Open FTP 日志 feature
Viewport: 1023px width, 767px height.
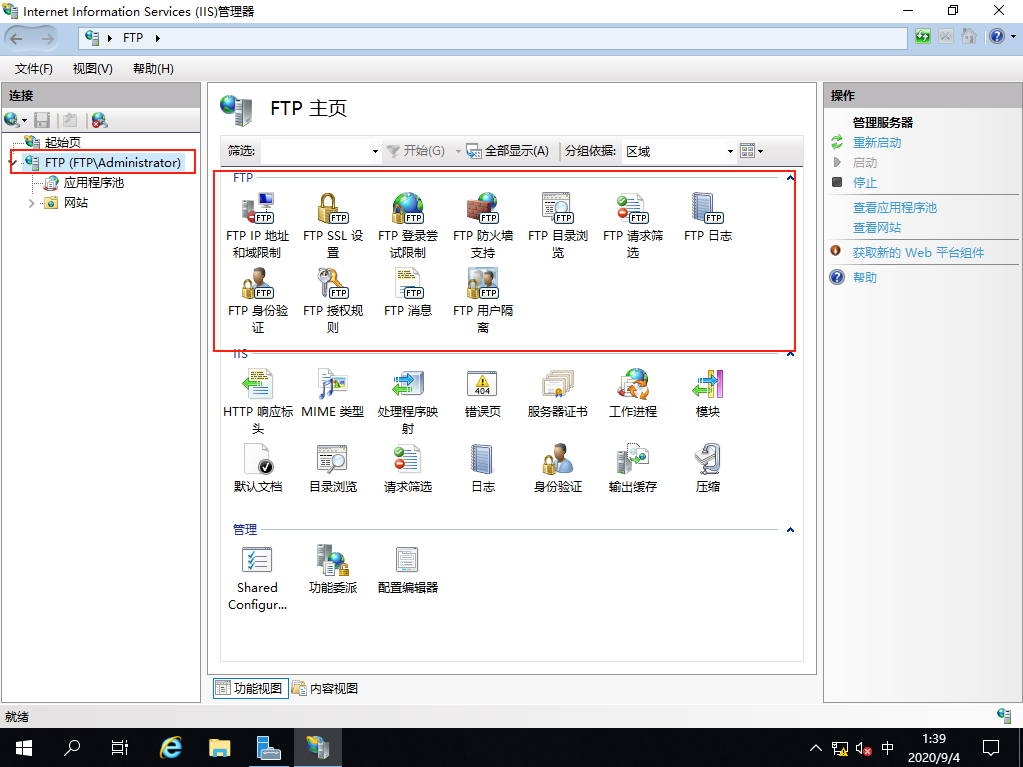[708, 217]
